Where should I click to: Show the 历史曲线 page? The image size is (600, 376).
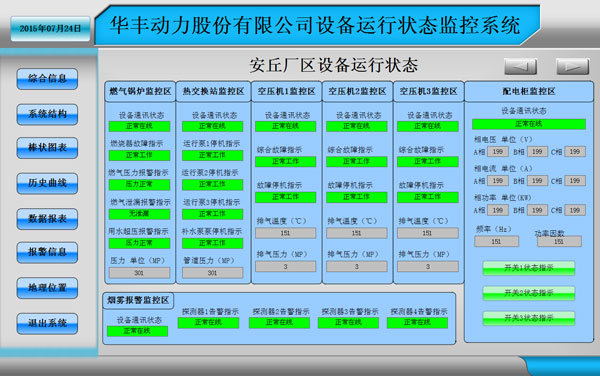click(47, 184)
